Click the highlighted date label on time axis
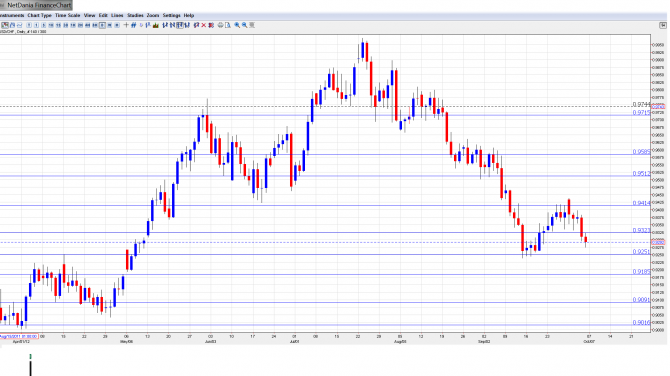The width and height of the screenshot is (670, 376). click(x=19, y=337)
